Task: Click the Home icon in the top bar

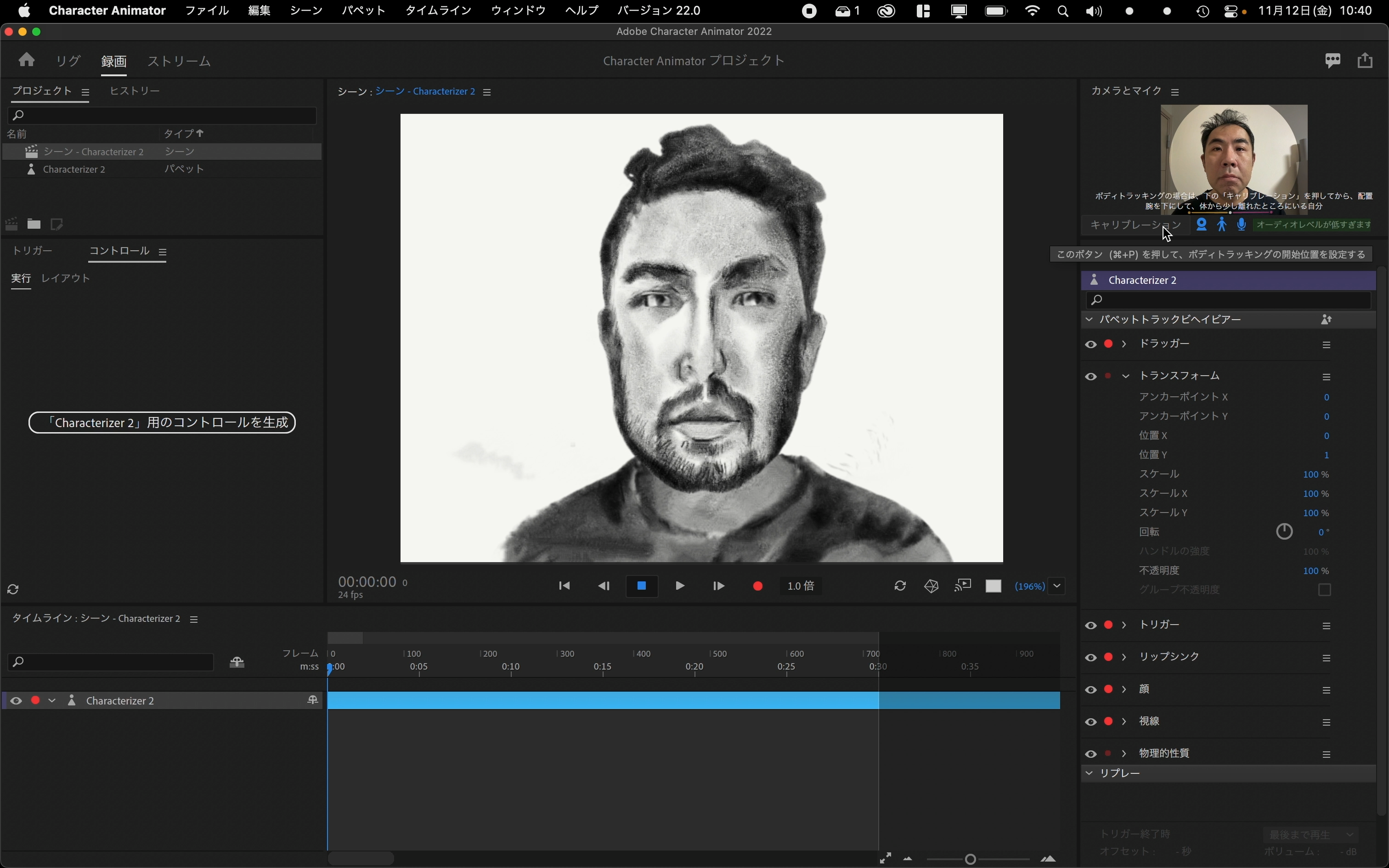Action: pyautogui.click(x=26, y=60)
